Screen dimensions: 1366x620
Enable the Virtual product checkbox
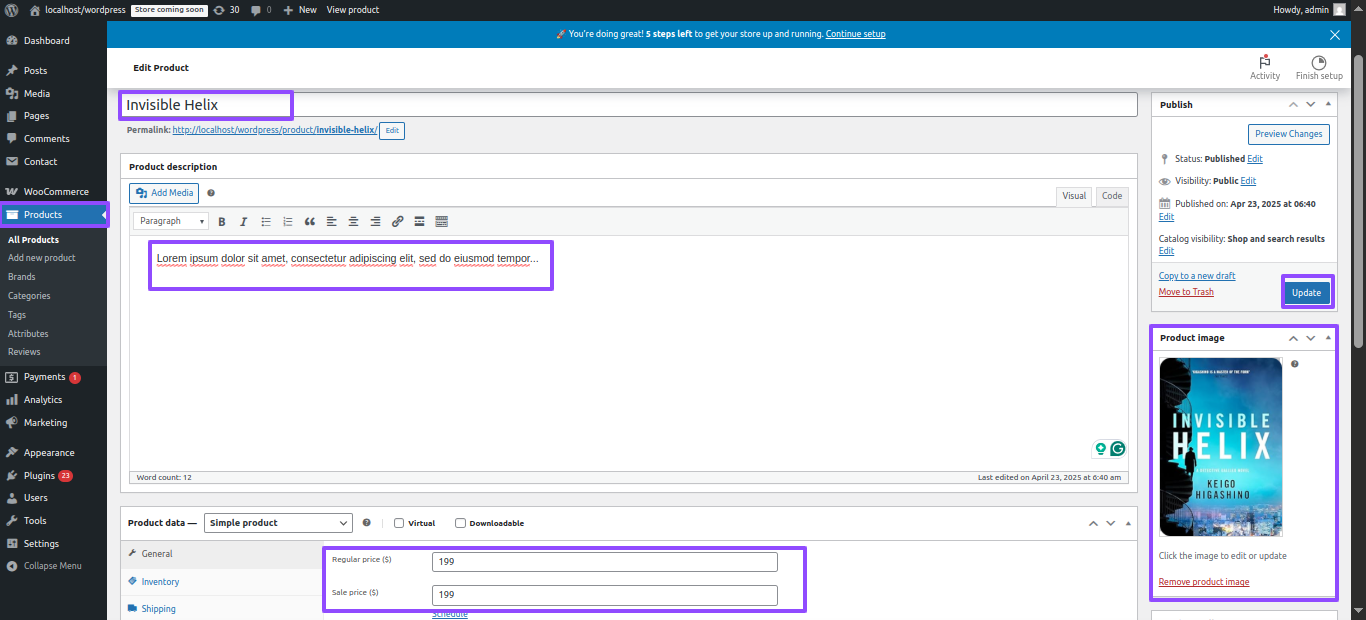(x=399, y=523)
